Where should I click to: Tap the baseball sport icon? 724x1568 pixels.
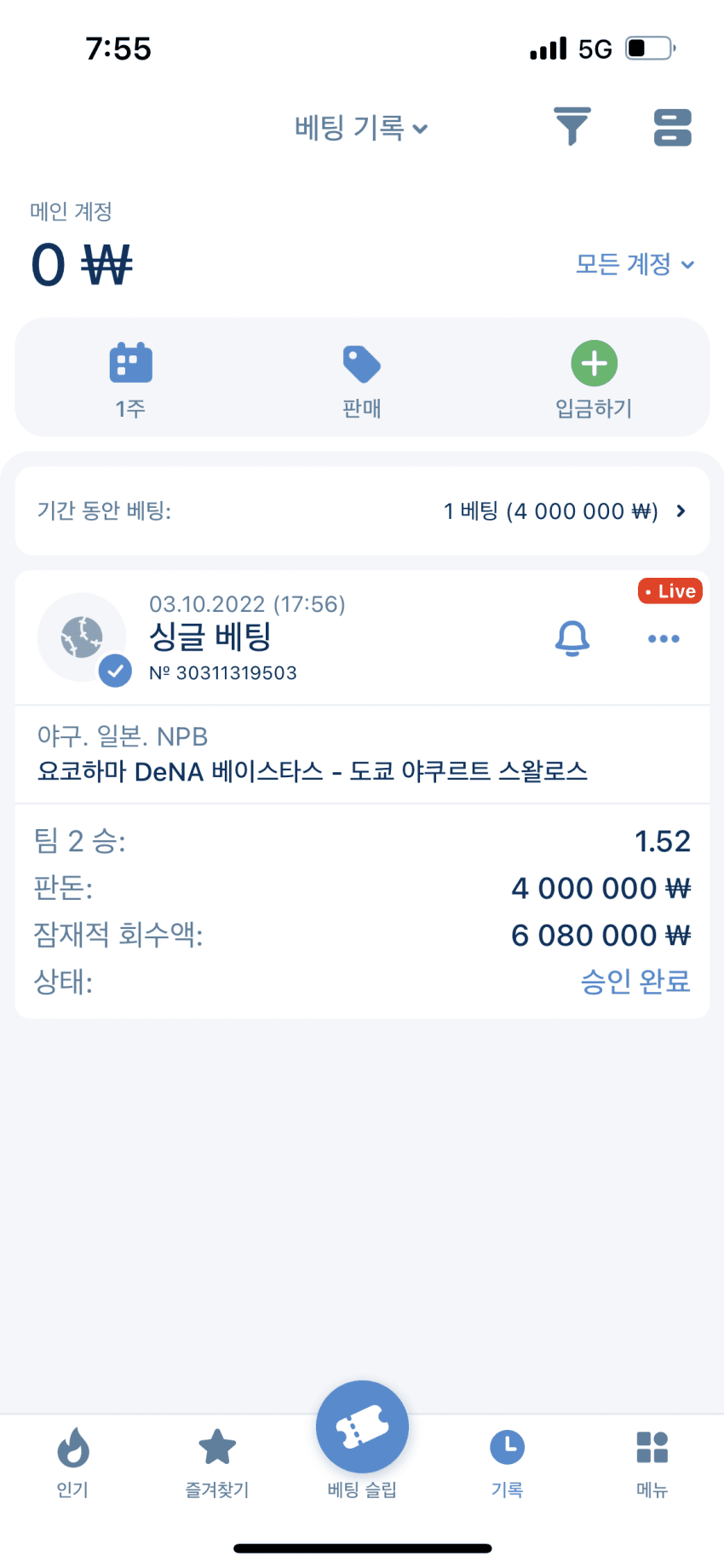click(x=82, y=637)
